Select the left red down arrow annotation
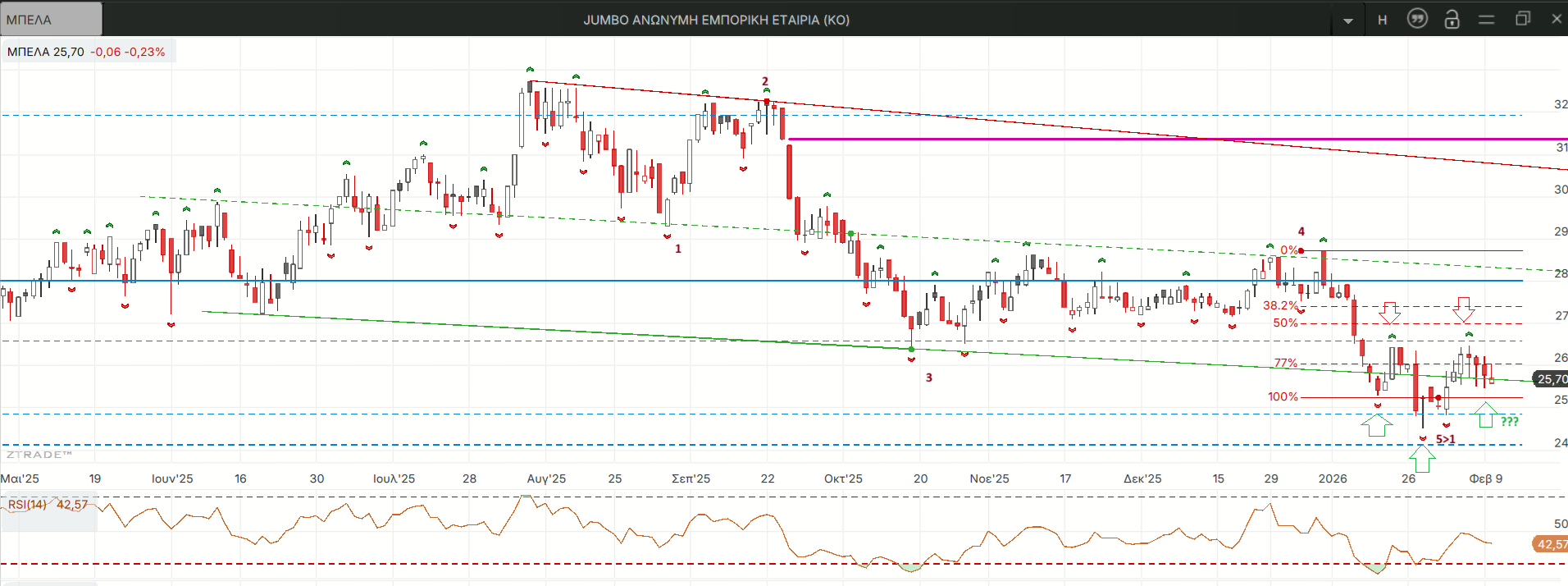This screenshot has width=1568, height=586. (1389, 313)
